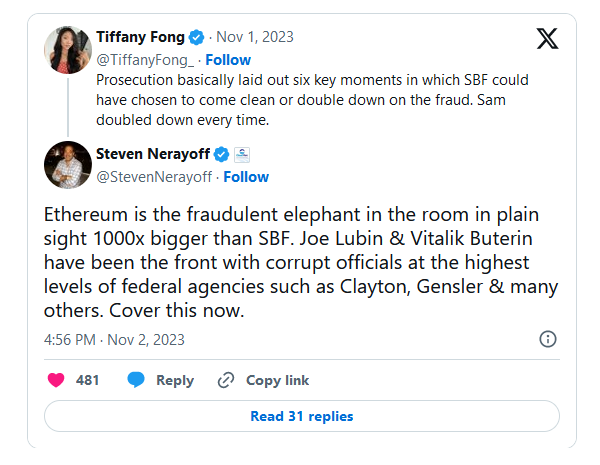This screenshot has height=465, width=600.
Task: Click Steven Nerayoff's verified badge
Action: pyautogui.click(x=222, y=154)
